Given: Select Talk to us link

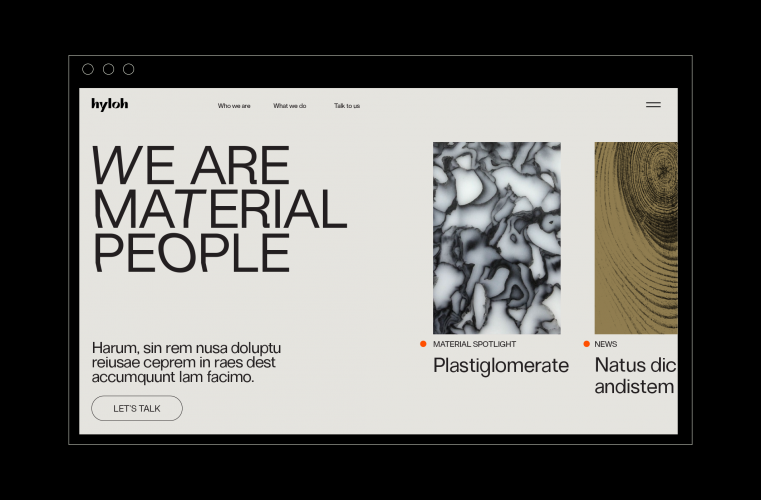Looking at the screenshot, I should pos(347,106).
